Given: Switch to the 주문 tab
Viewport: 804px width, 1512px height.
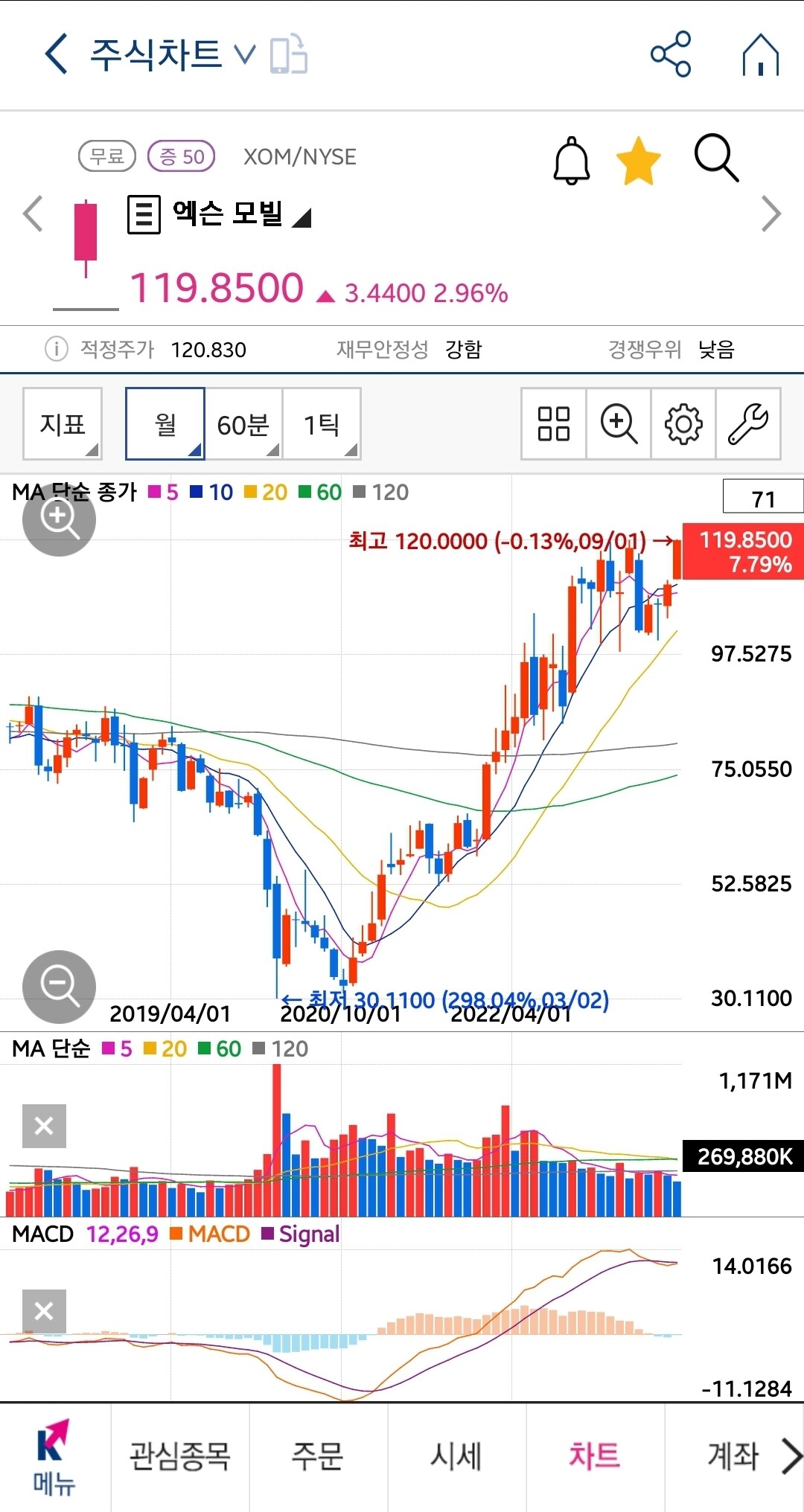Looking at the screenshot, I should pyautogui.click(x=318, y=1456).
